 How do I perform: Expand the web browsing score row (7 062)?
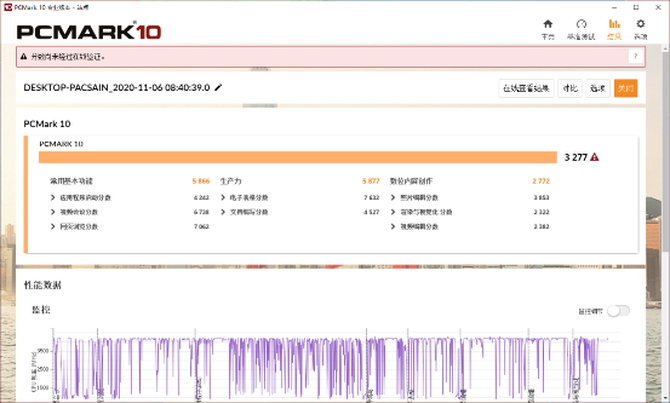53,227
